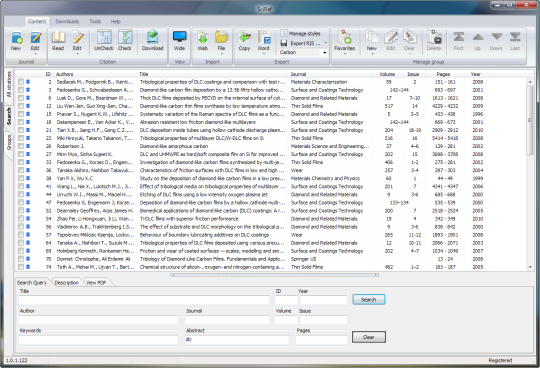Click the Down arrow icon
The image size is (540, 368).
point(496,37)
